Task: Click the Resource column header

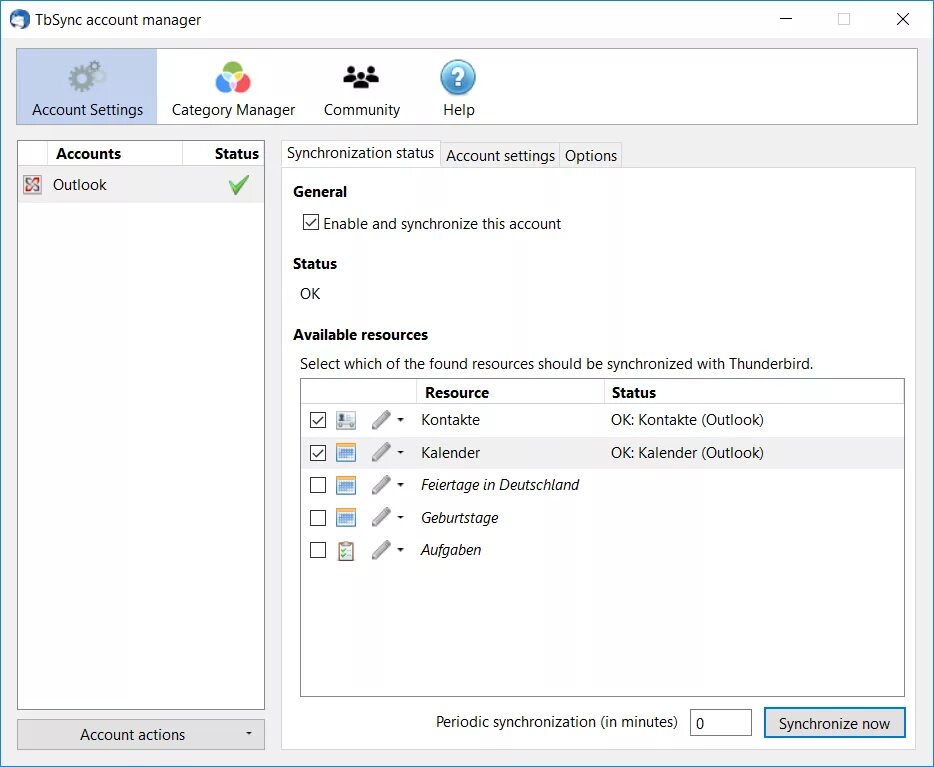Action: [510, 392]
